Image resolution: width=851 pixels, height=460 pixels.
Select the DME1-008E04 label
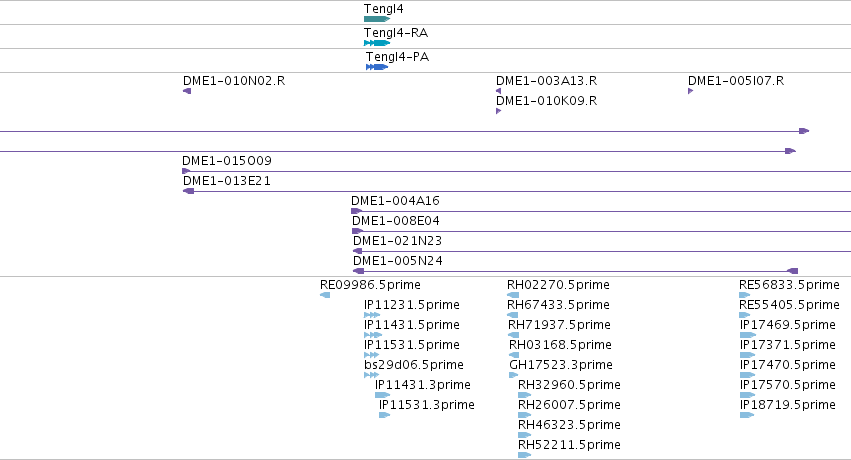click(396, 221)
